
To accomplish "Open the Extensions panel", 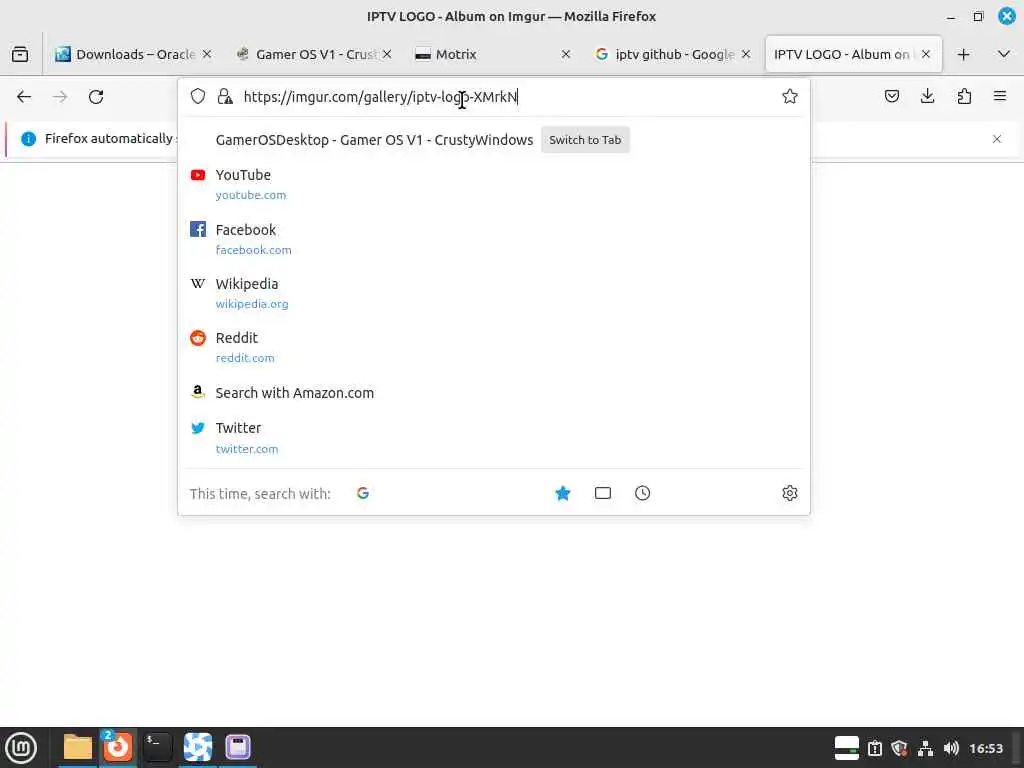I will [964, 97].
